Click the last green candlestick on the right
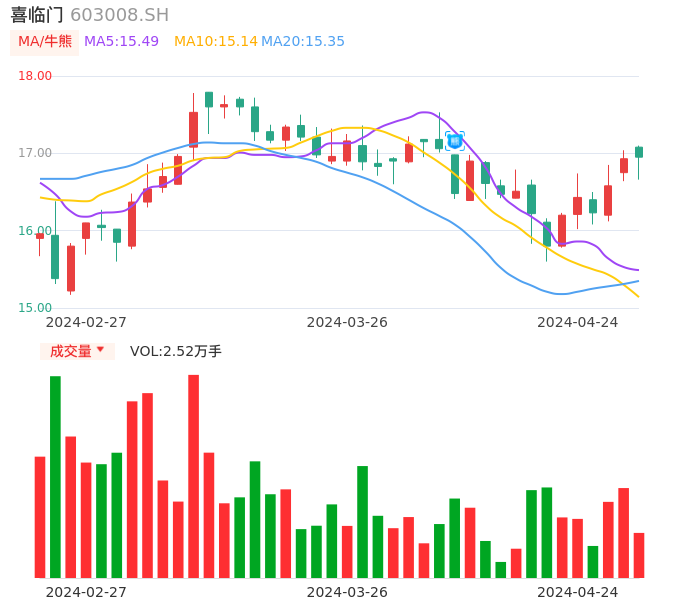The height and width of the screenshot is (606, 686). tap(639, 152)
